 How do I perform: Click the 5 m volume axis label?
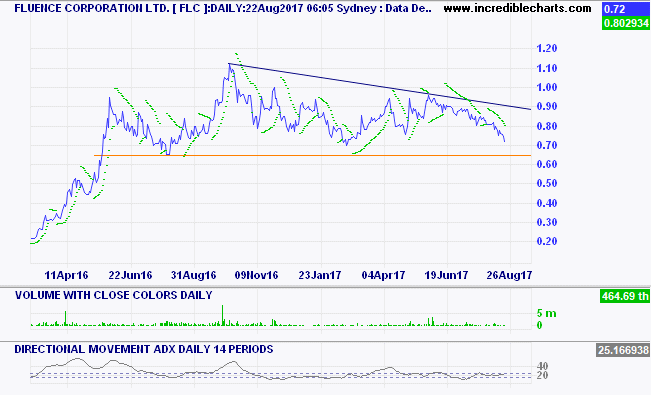pos(547,313)
